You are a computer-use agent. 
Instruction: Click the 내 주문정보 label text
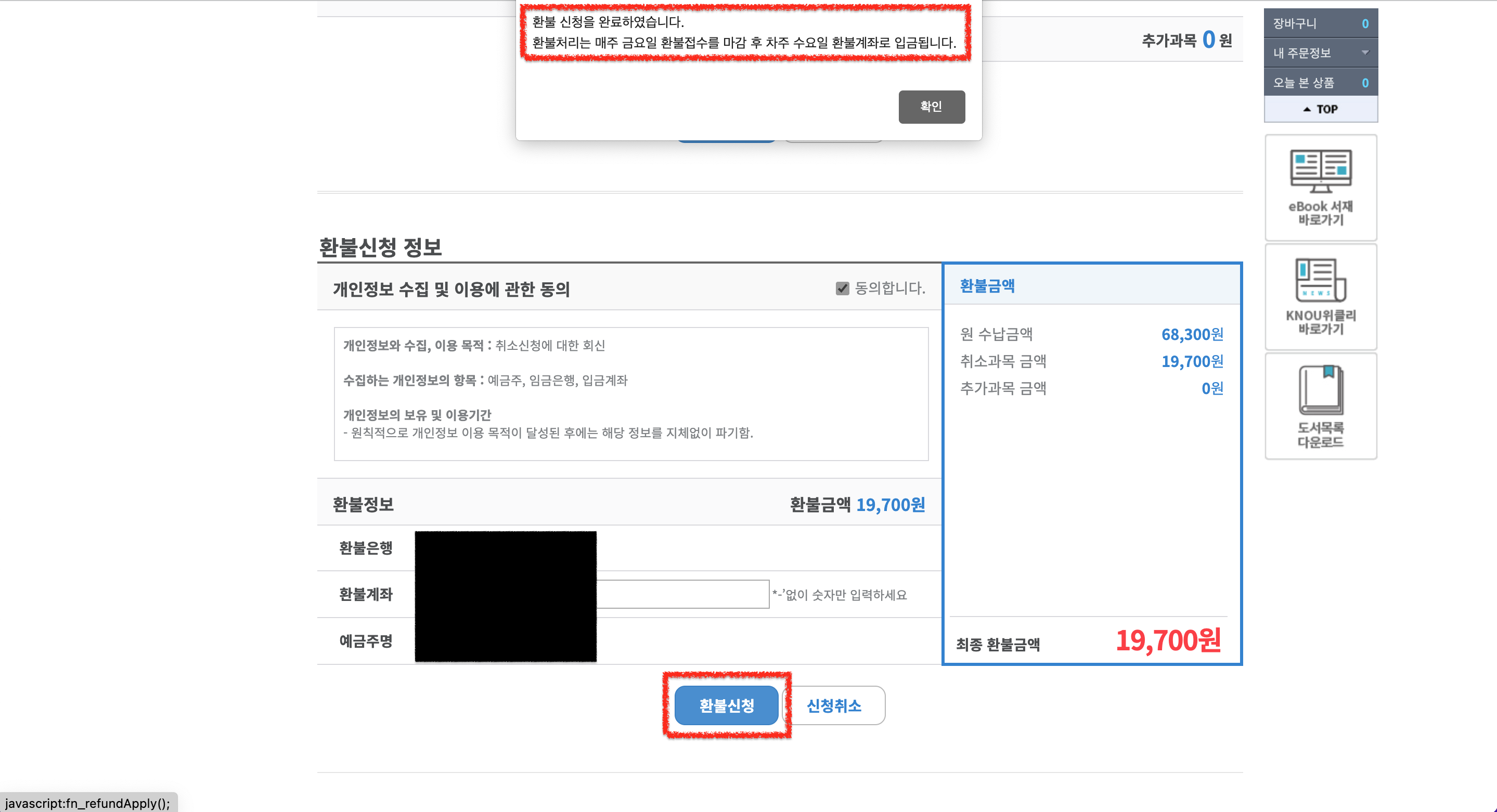[x=1302, y=53]
